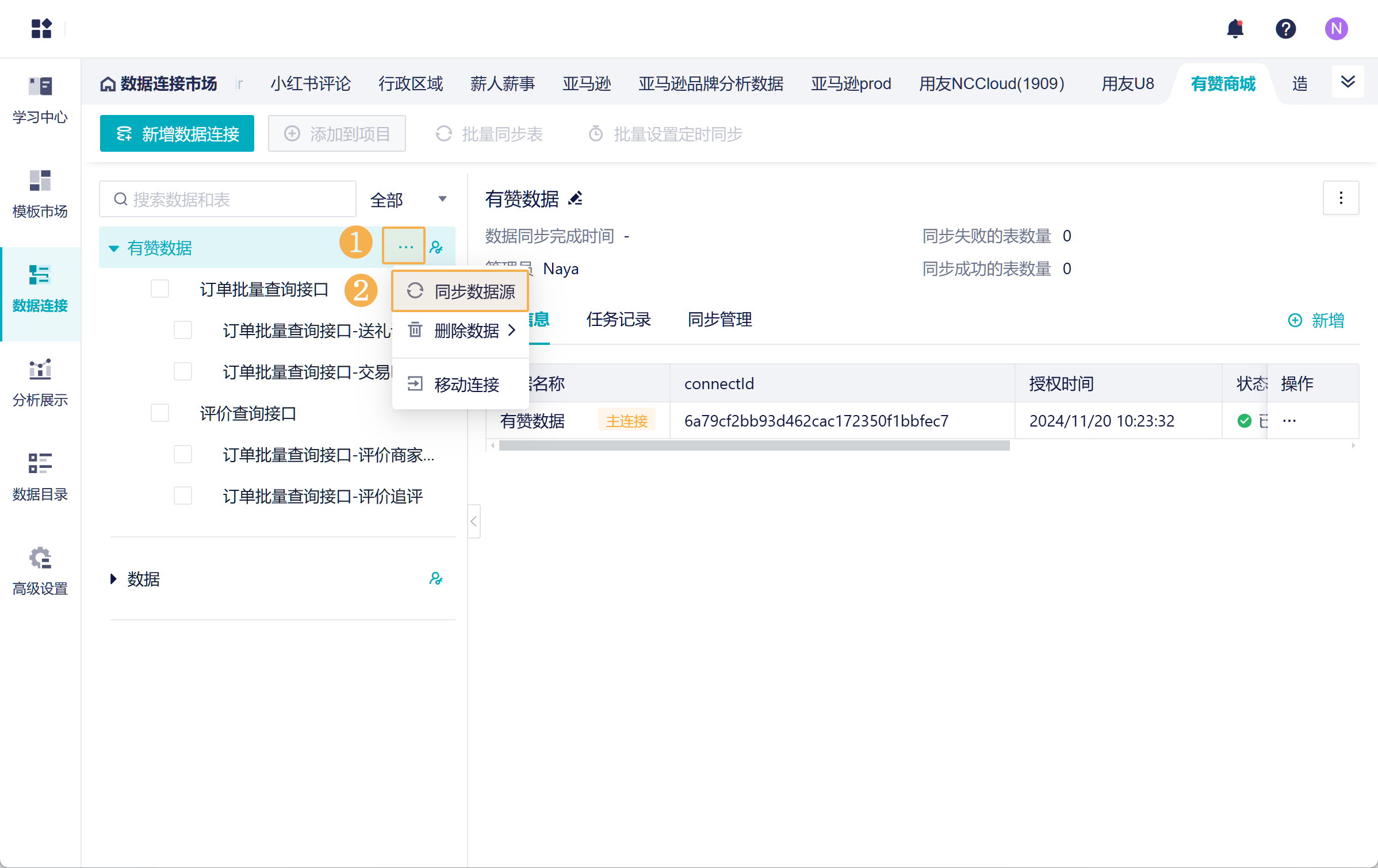Select 订单批量查询接口-评价追评 checkbox

[183, 496]
